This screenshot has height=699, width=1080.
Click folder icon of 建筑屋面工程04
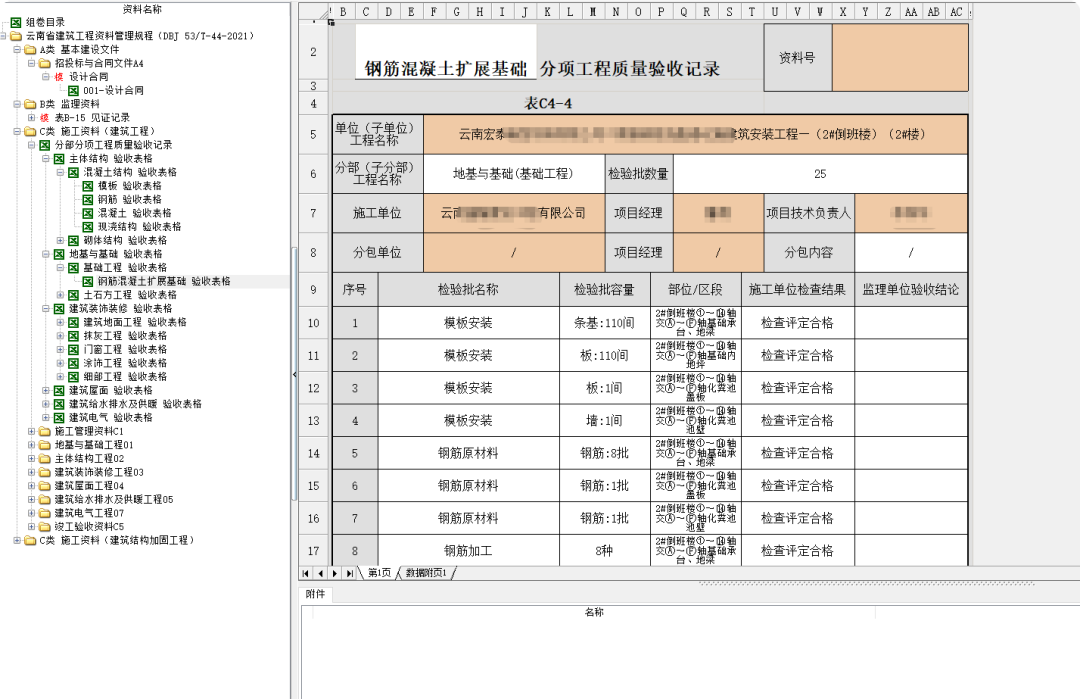tap(45, 486)
